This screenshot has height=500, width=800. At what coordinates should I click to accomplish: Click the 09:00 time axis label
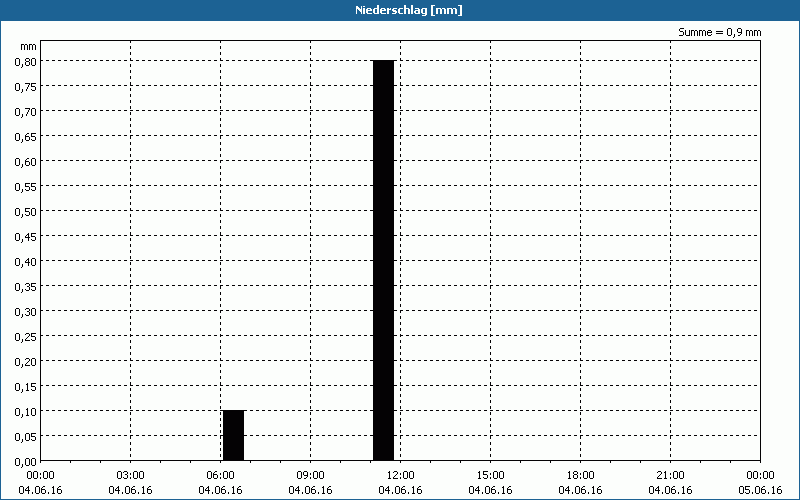point(310,476)
